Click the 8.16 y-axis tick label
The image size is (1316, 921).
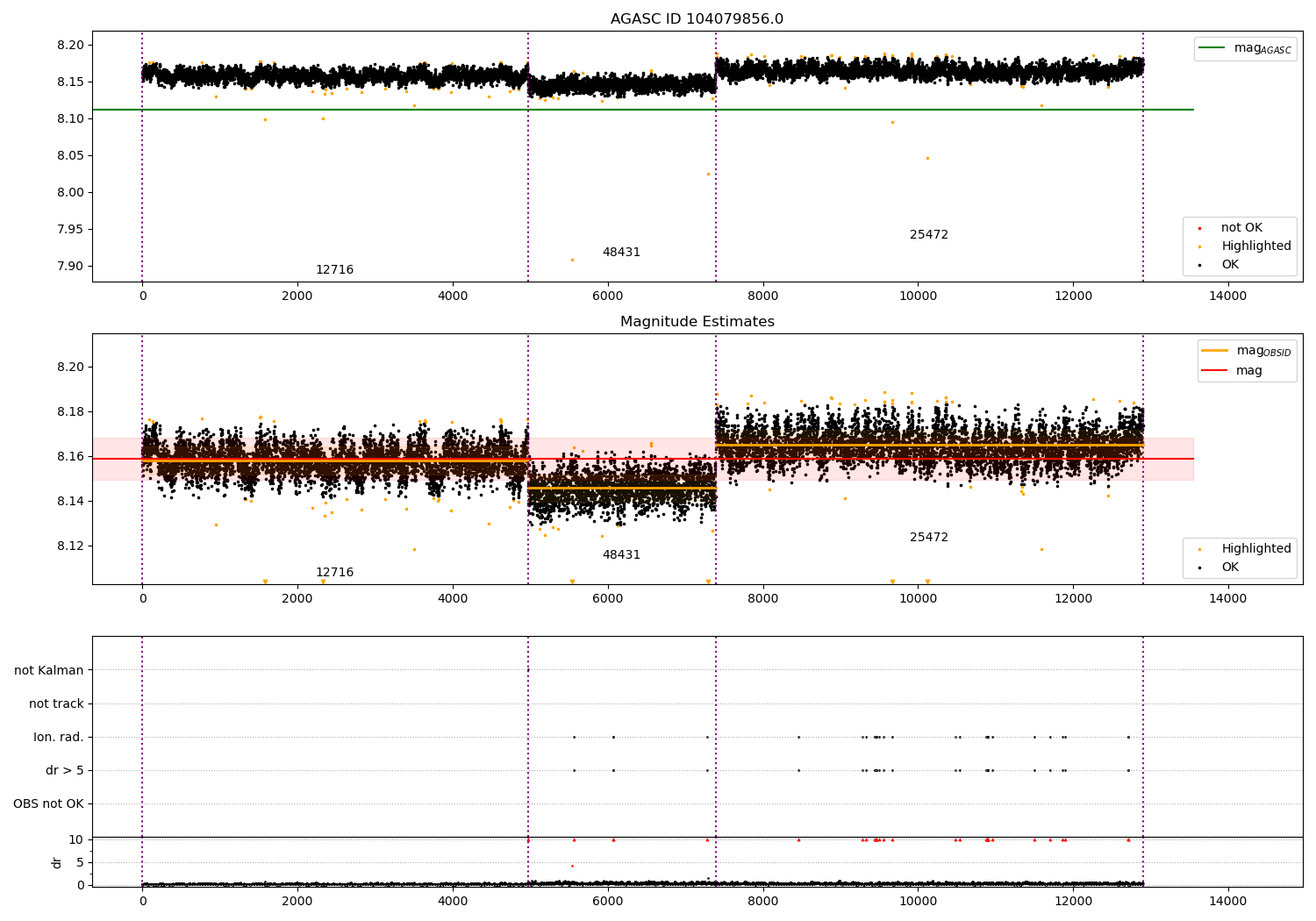(70, 457)
